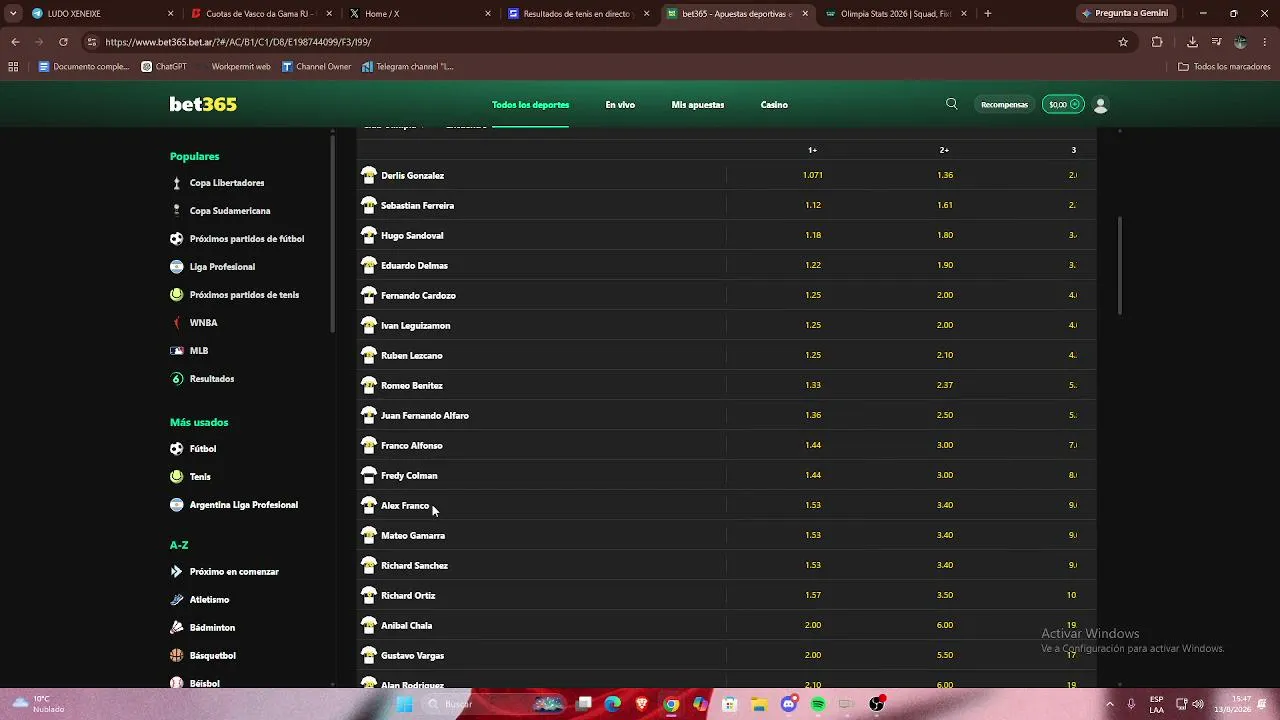The width and height of the screenshot is (1280, 720).
Task: Open Discord from the taskbar
Action: (789, 704)
